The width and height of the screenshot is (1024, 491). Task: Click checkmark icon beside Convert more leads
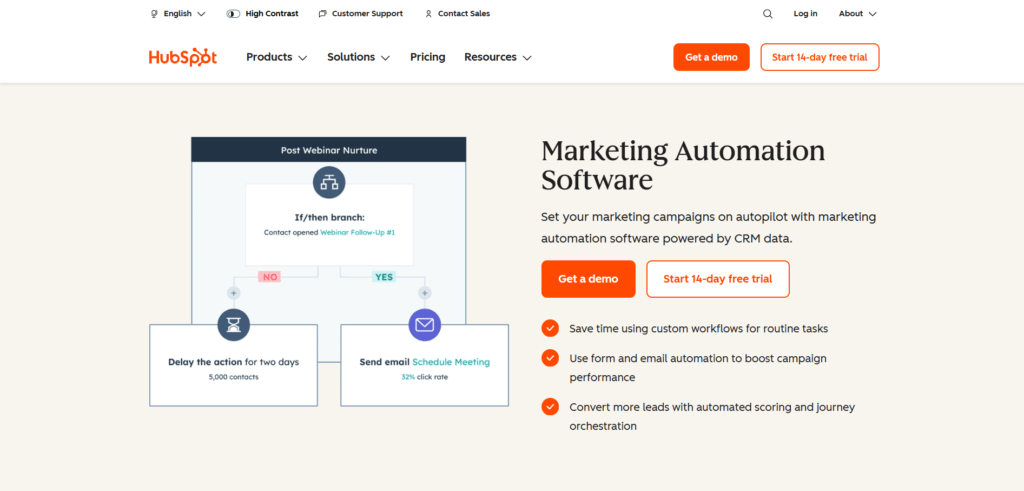(550, 407)
